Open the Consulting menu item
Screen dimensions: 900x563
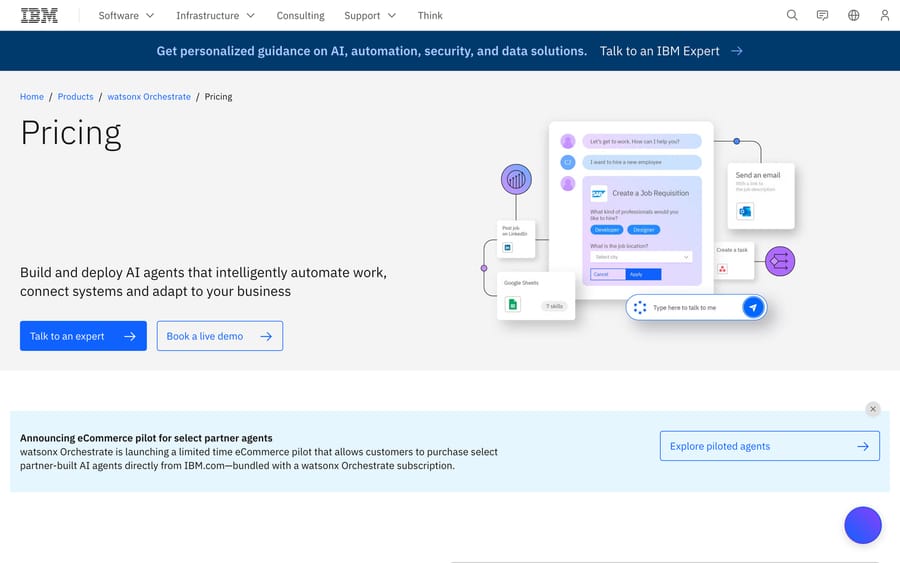pos(300,15)
